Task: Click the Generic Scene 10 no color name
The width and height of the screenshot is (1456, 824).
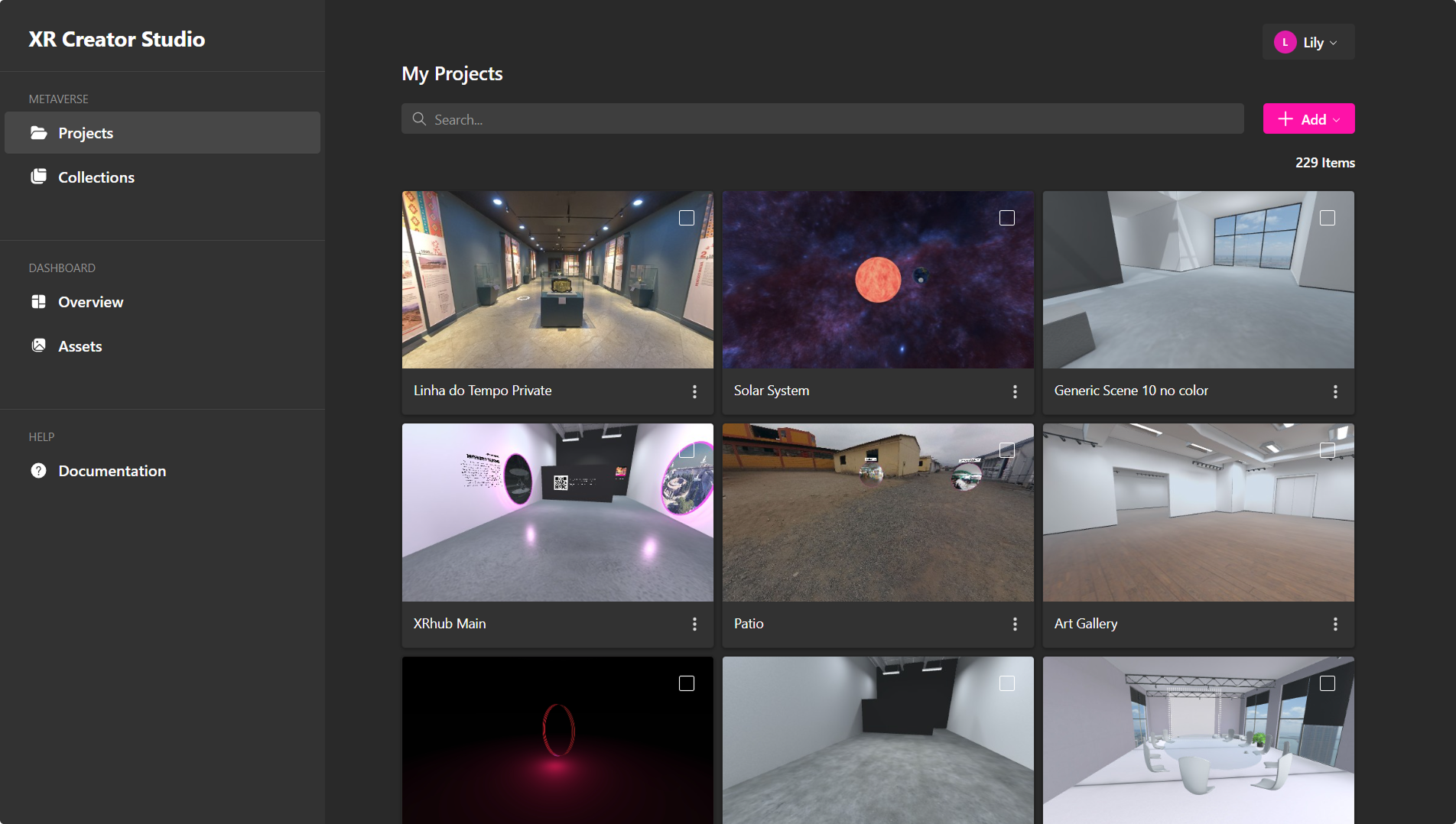Action: pyautogui.click(x=1131, y=391)
